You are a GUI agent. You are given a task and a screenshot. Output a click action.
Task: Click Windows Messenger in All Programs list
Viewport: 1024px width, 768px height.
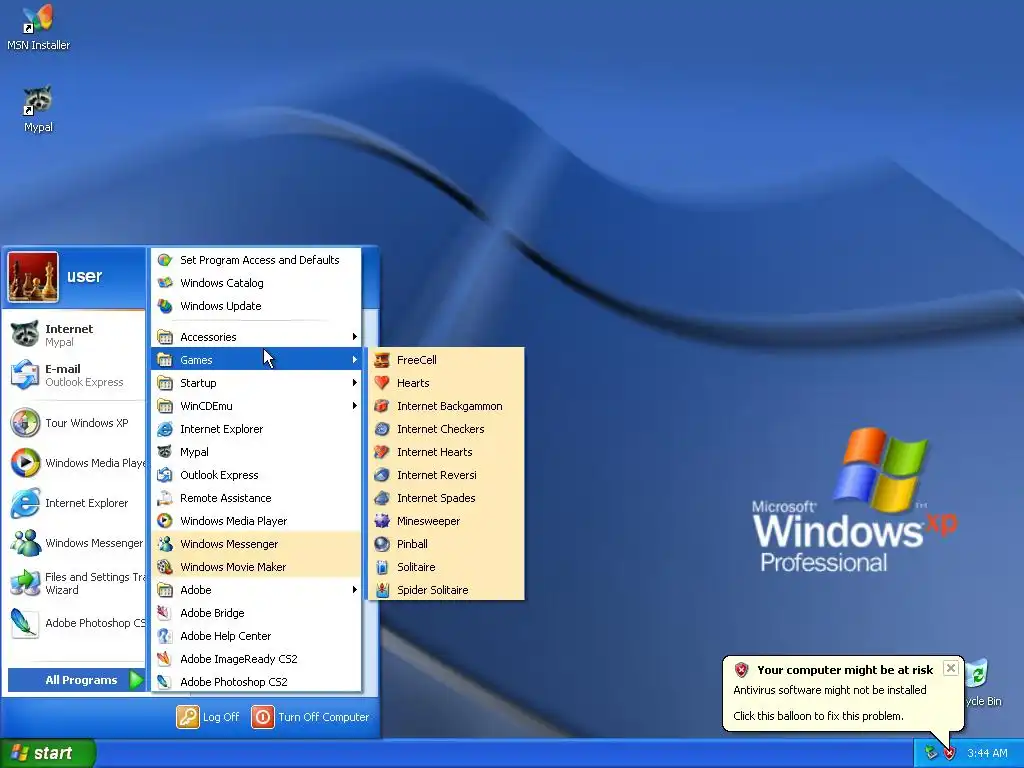[256, 543]
